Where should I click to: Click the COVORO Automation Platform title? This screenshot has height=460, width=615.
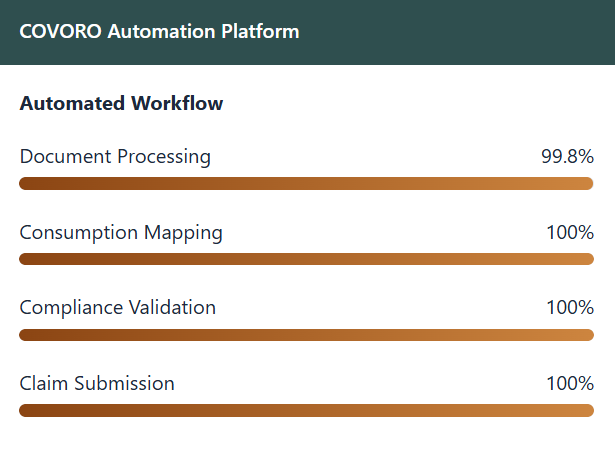[159, 31]
